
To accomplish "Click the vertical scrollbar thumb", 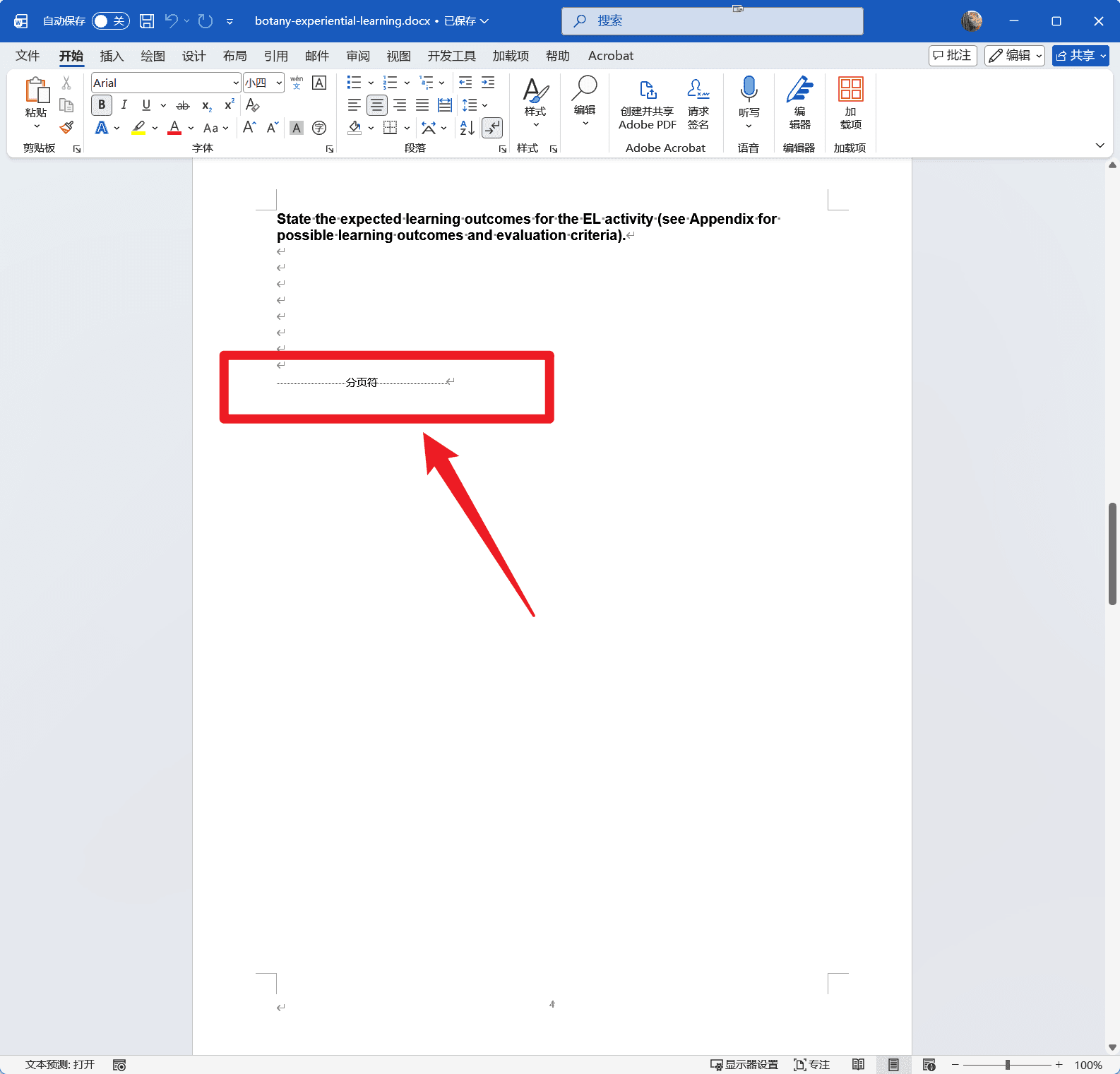I will coord(1112,554).
